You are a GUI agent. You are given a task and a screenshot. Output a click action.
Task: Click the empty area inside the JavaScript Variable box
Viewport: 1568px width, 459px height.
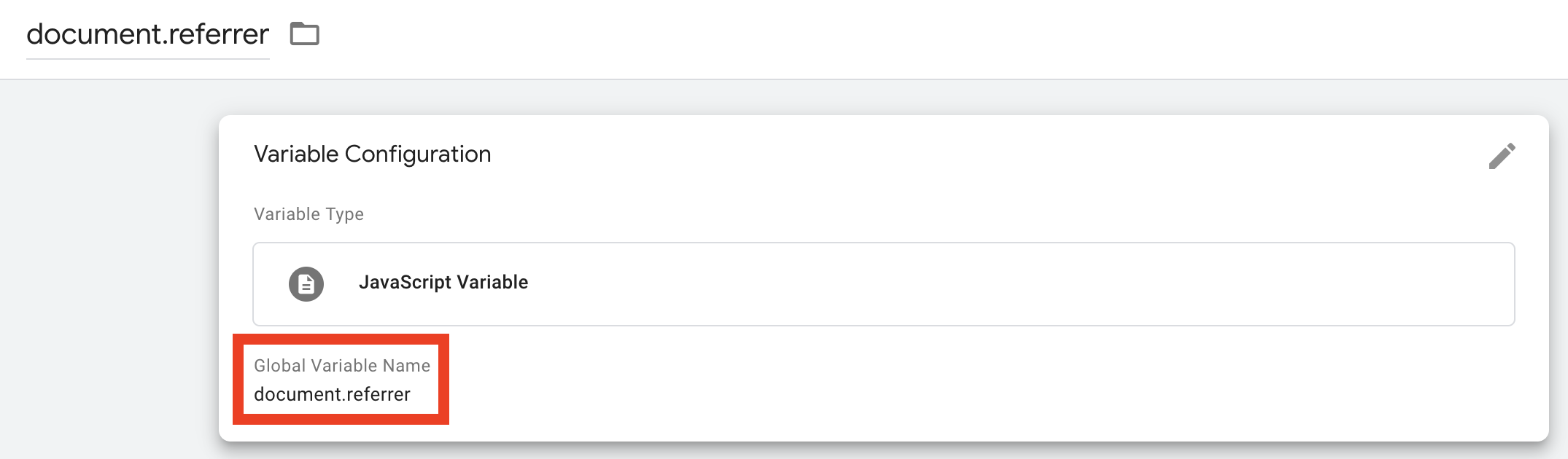(x=1021, y=284)
